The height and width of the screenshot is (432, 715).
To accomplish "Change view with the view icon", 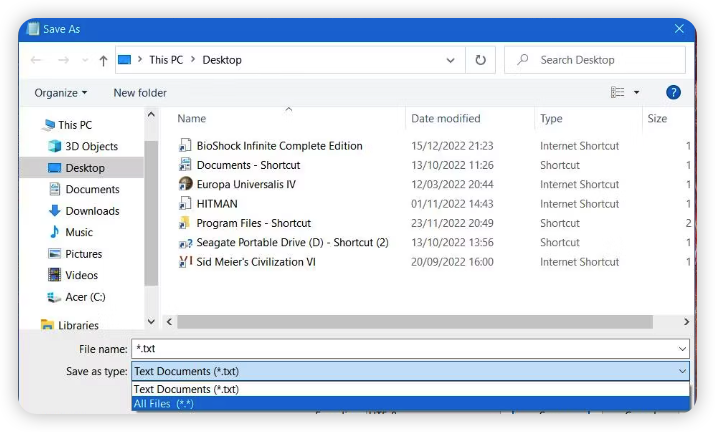I will pyautogui.click(x=617, y=93).
